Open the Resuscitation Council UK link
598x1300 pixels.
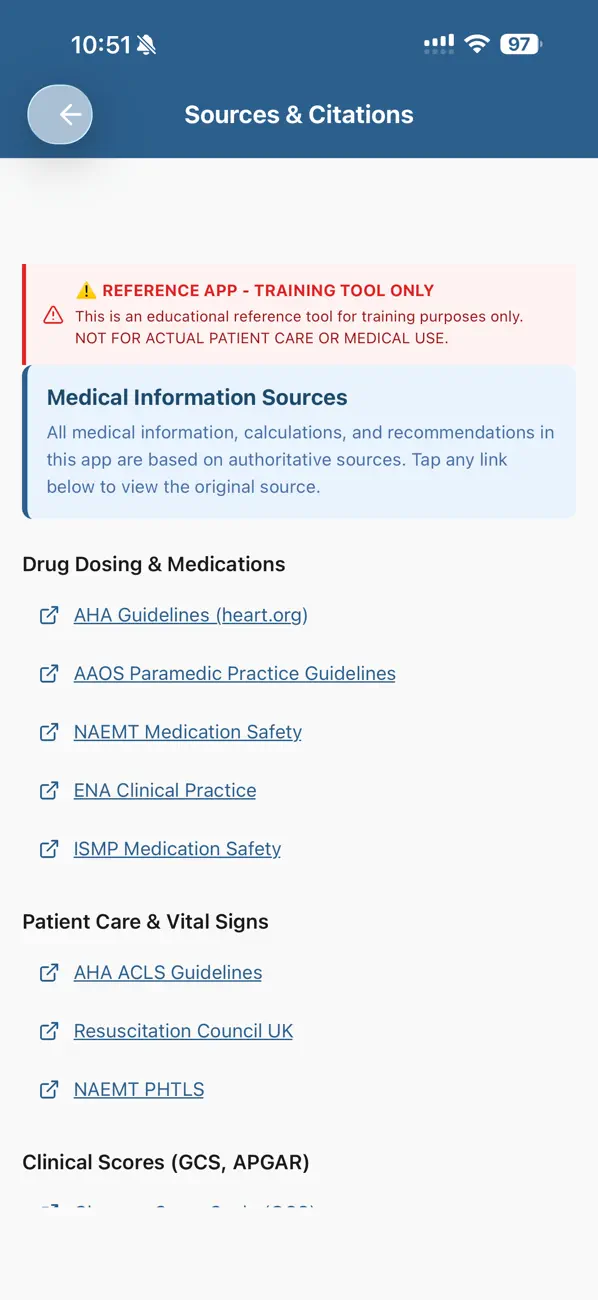[183, 1030]
